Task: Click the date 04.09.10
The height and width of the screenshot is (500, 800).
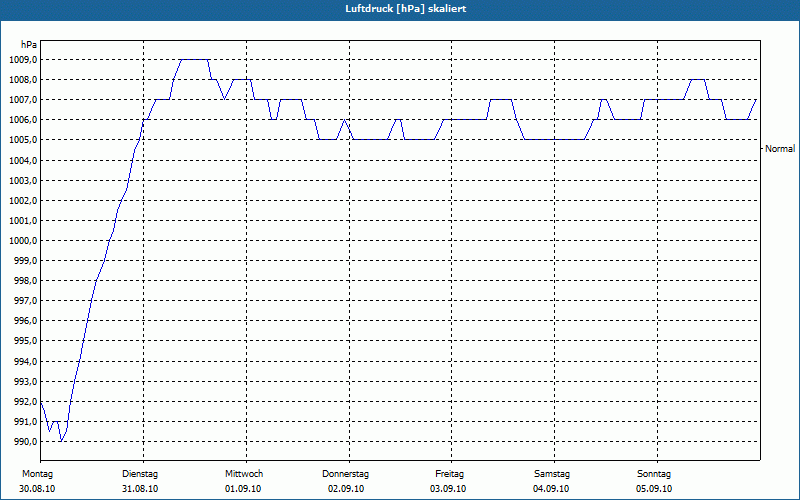Action: pos(551,489)
